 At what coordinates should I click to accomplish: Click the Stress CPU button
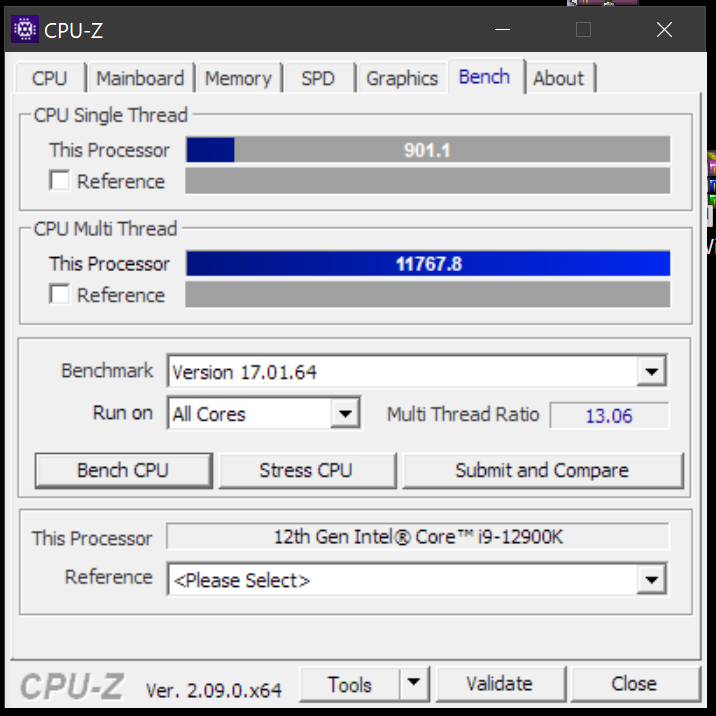[307, 470]
